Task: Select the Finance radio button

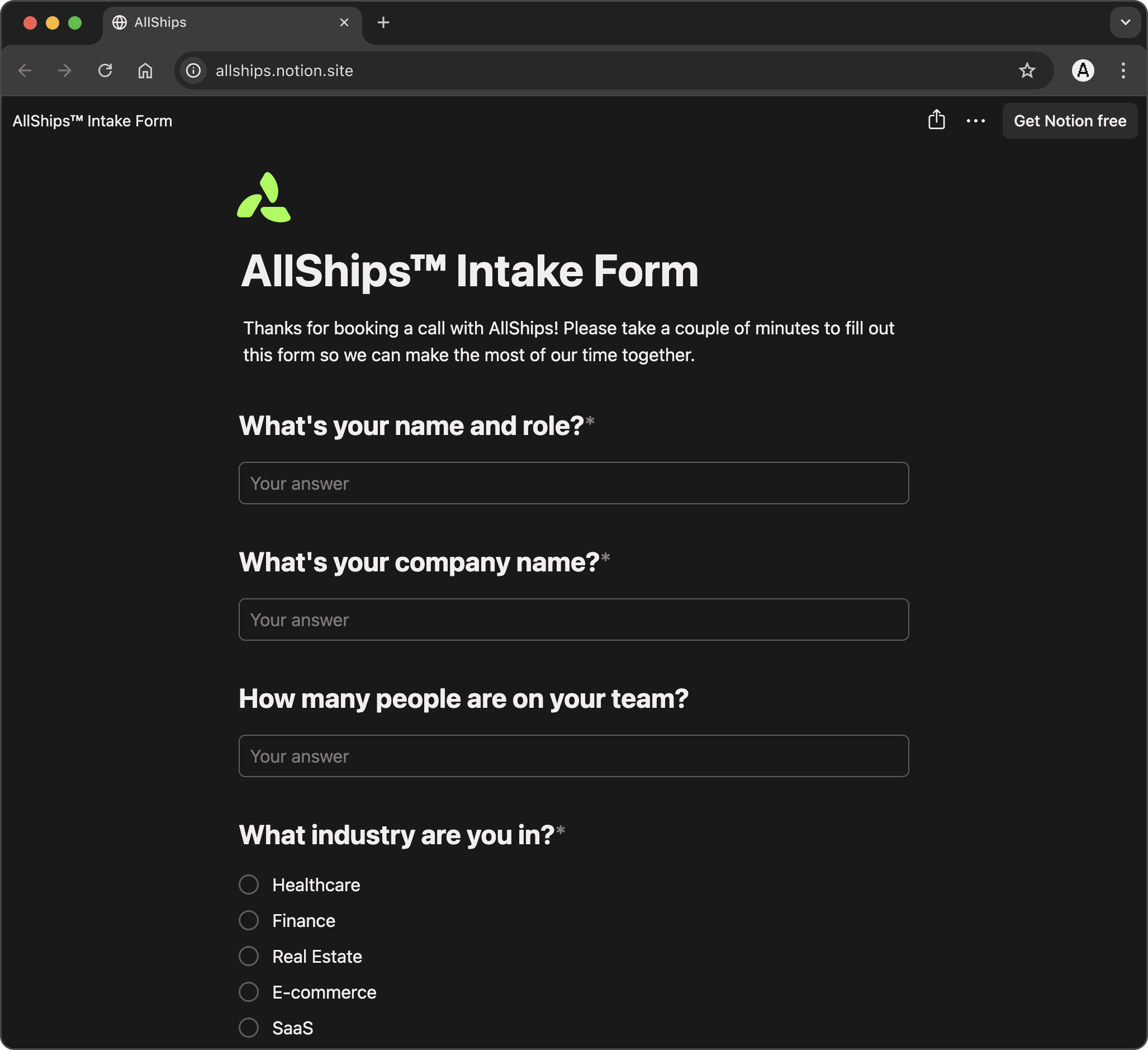Action: pos(249,921)
